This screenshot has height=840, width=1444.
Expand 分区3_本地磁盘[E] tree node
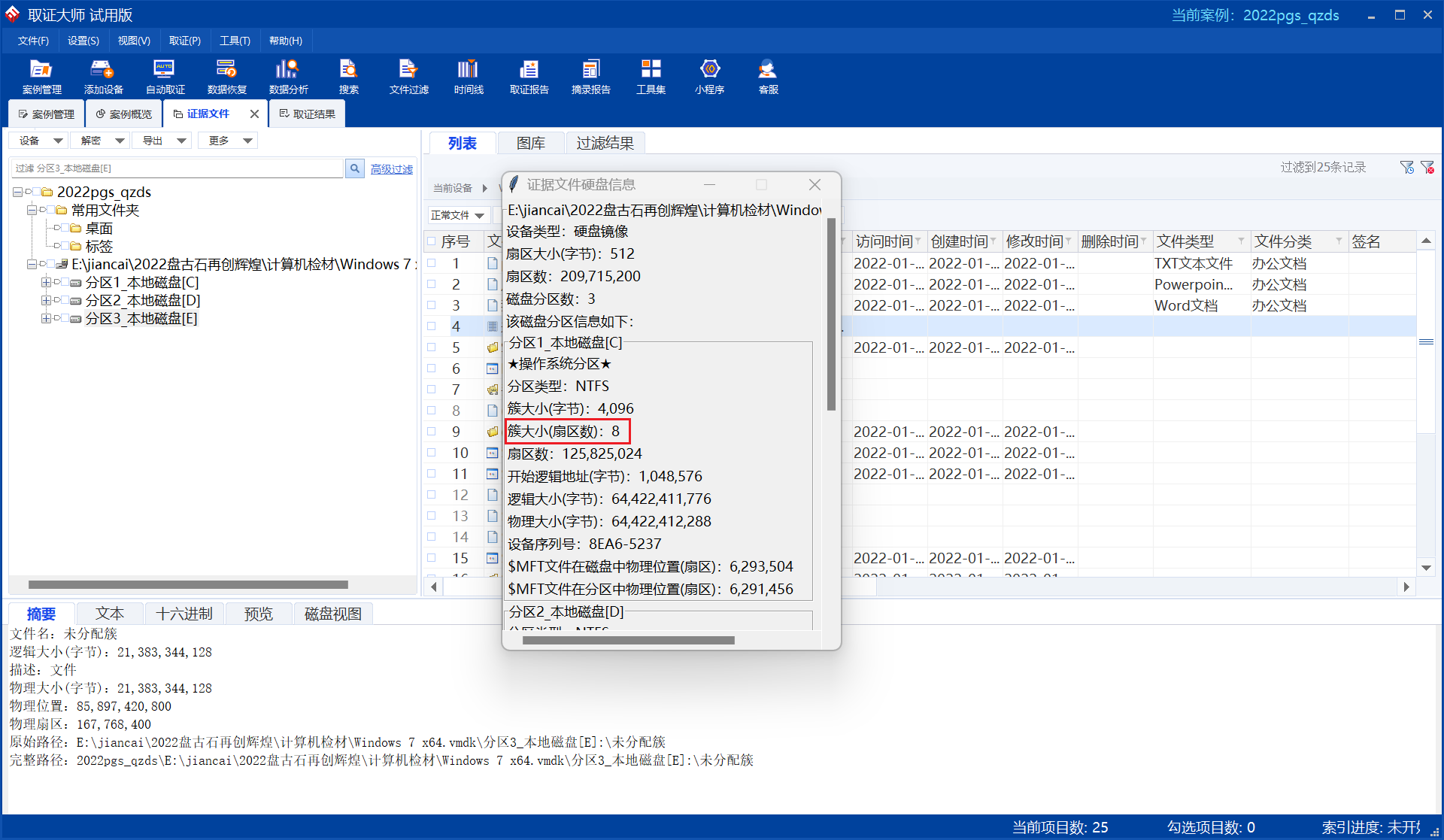[47, 319]
